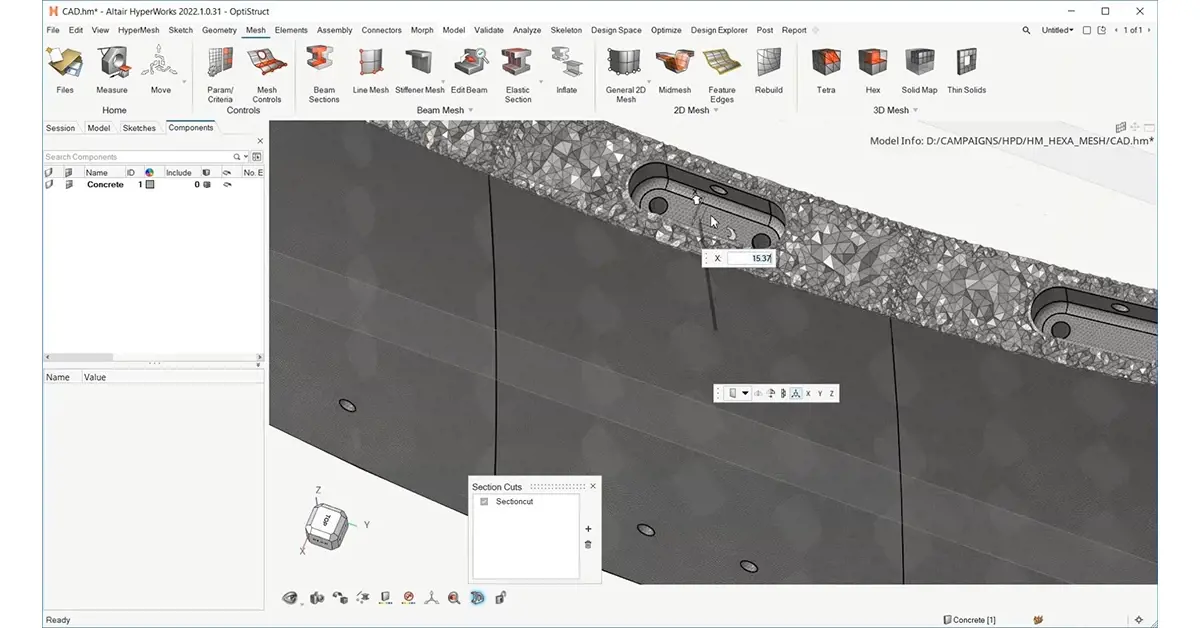1200x628 pixels.
Task: Expand the 3D Mesh group dropdown
Action: point(917,111)
